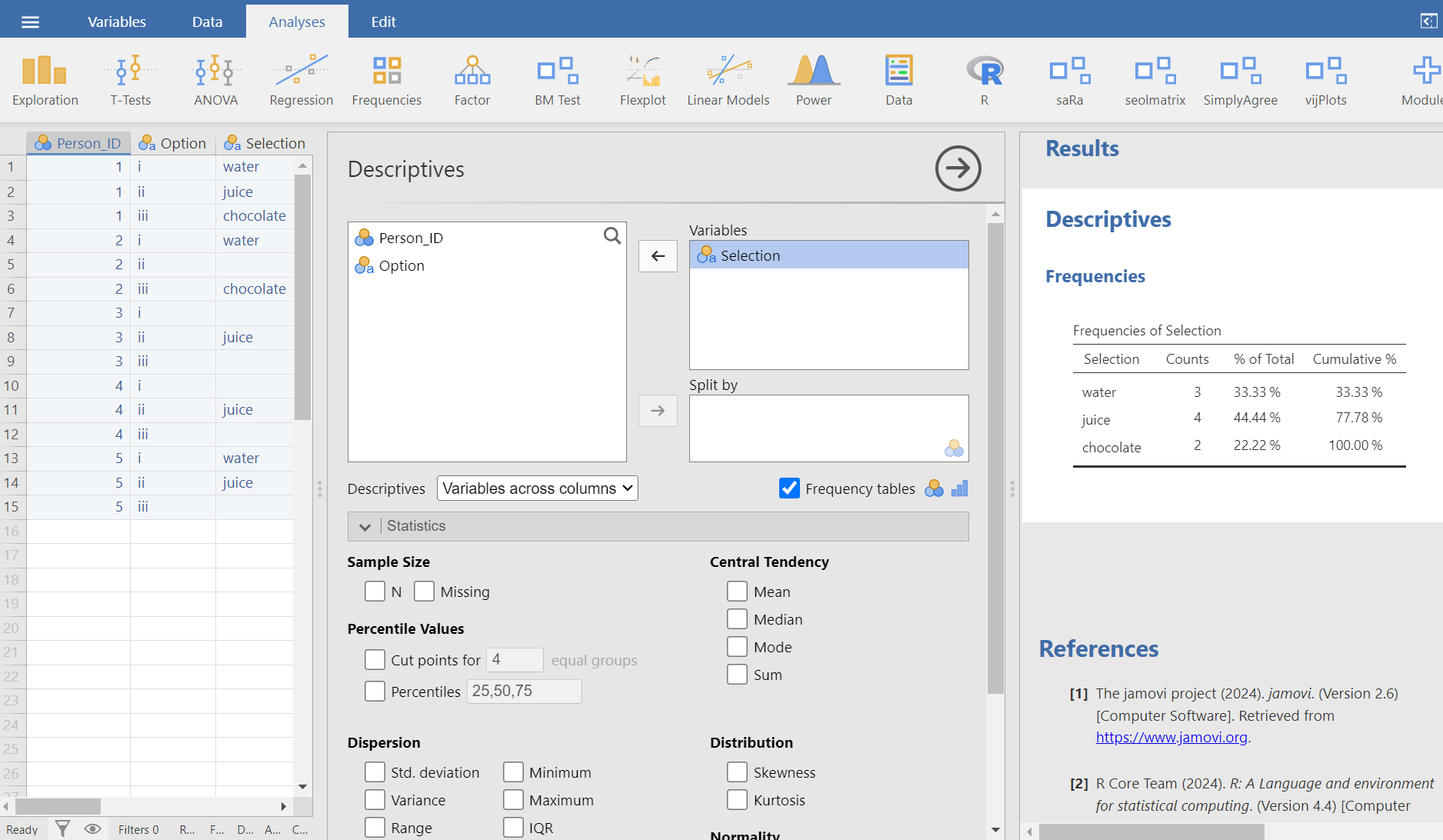The height and width of the screenshot is (840, 1443).
Task: Click the Modules plus icon
Action: [1425, 71]
